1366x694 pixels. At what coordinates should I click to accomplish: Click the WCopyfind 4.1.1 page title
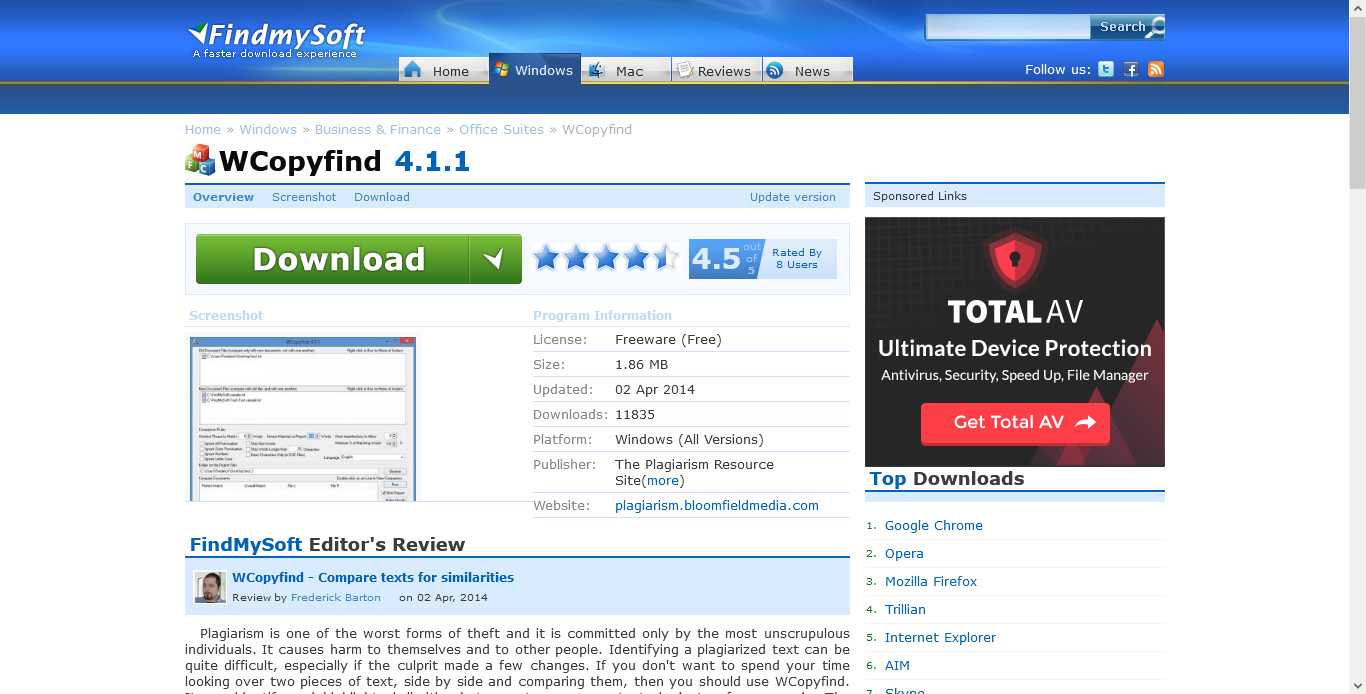[x=345, y=161]
